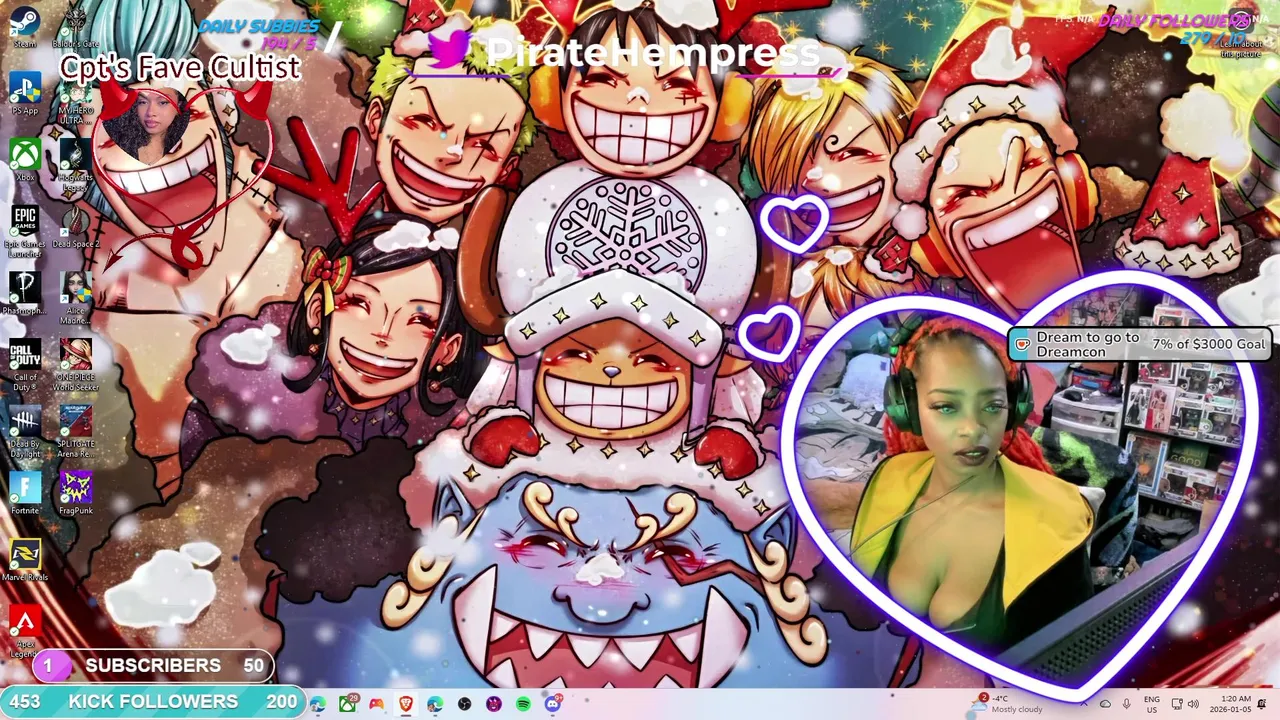The image size is (1280, 720).
Task: Switch to OBS Studio in the taskbar
Action: tap(465, 704)
